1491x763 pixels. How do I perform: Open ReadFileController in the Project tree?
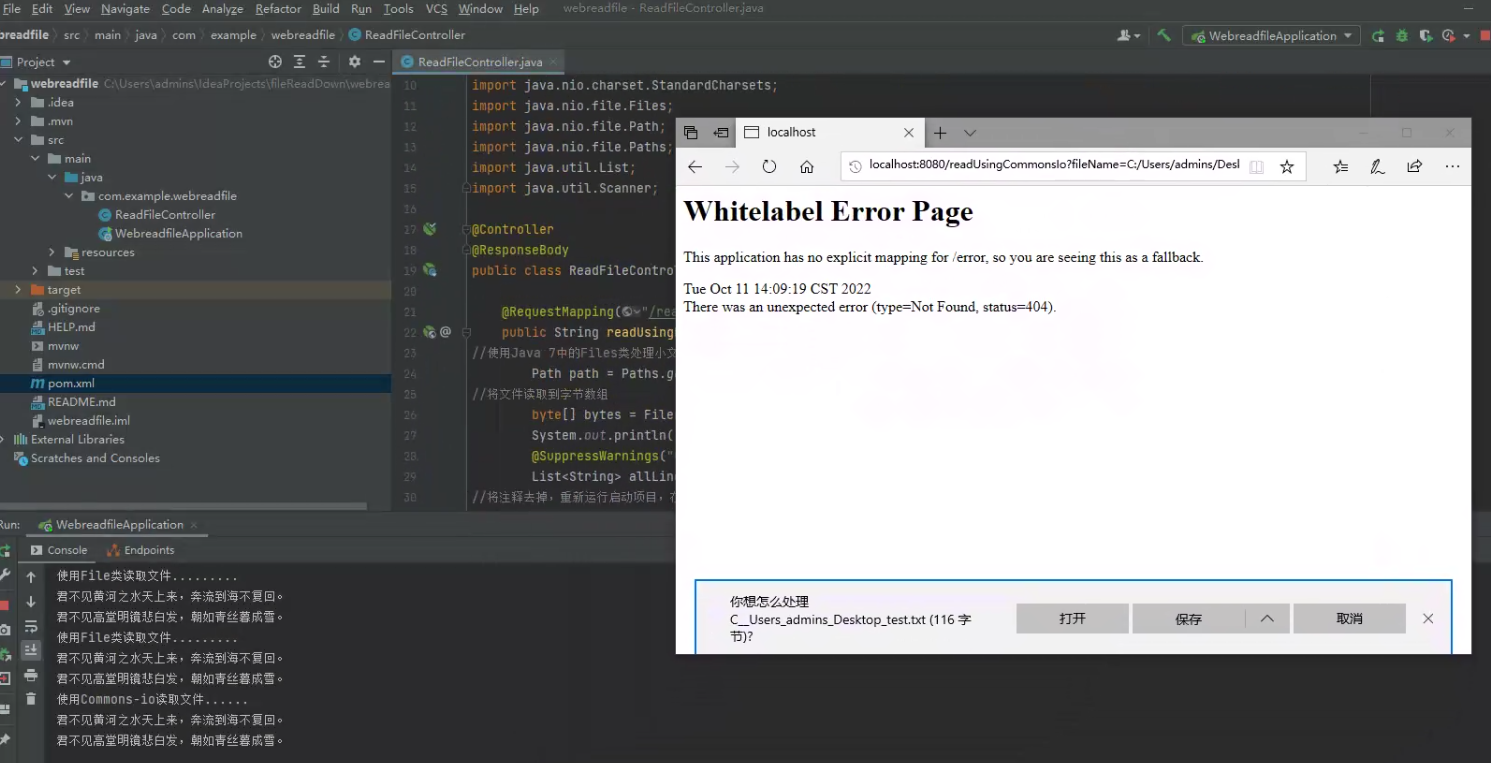165,215
